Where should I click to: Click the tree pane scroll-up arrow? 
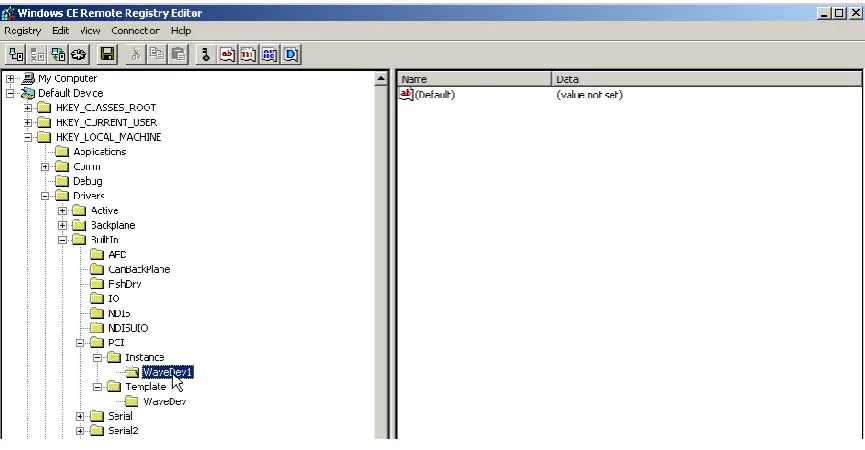[x=381, y=79]
